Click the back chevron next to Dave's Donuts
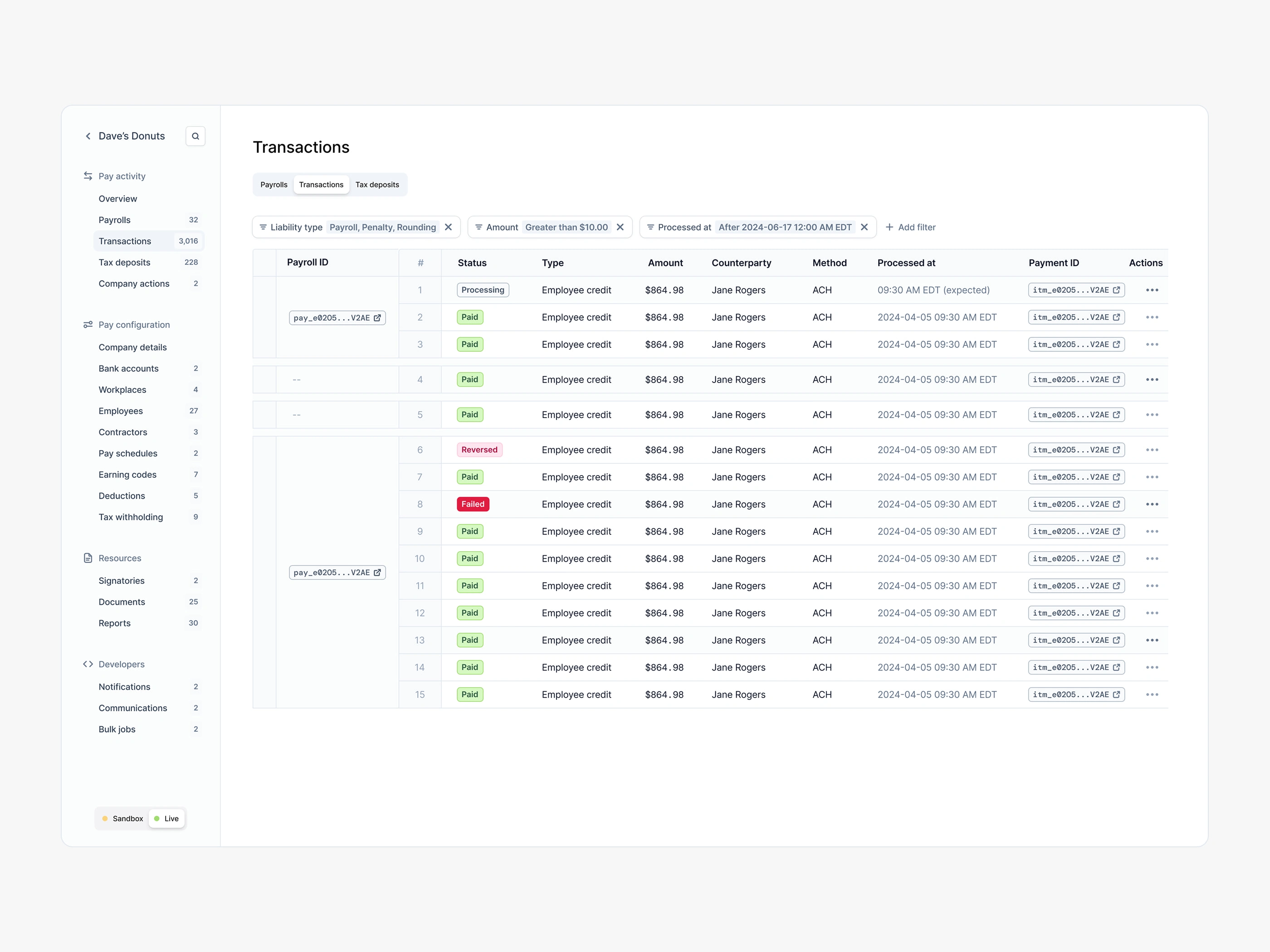1270x952 pixels. tap(88, 136)
